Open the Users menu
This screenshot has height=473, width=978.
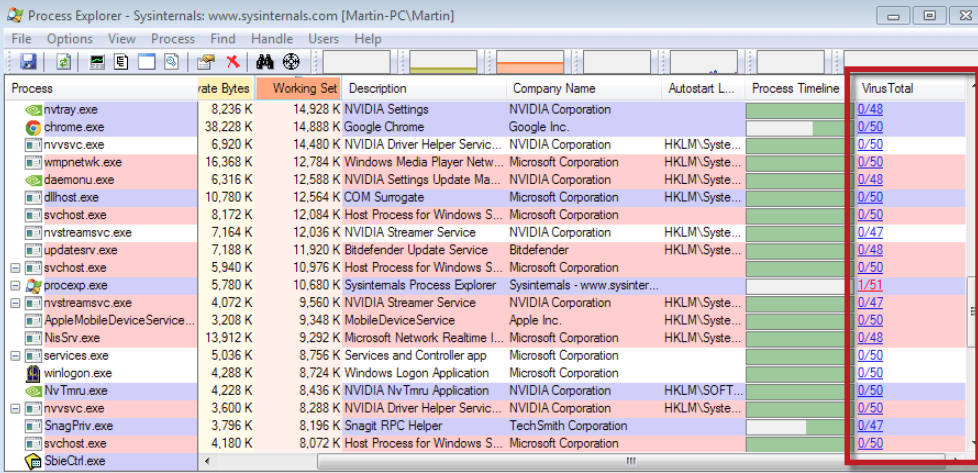pos(324,39)
